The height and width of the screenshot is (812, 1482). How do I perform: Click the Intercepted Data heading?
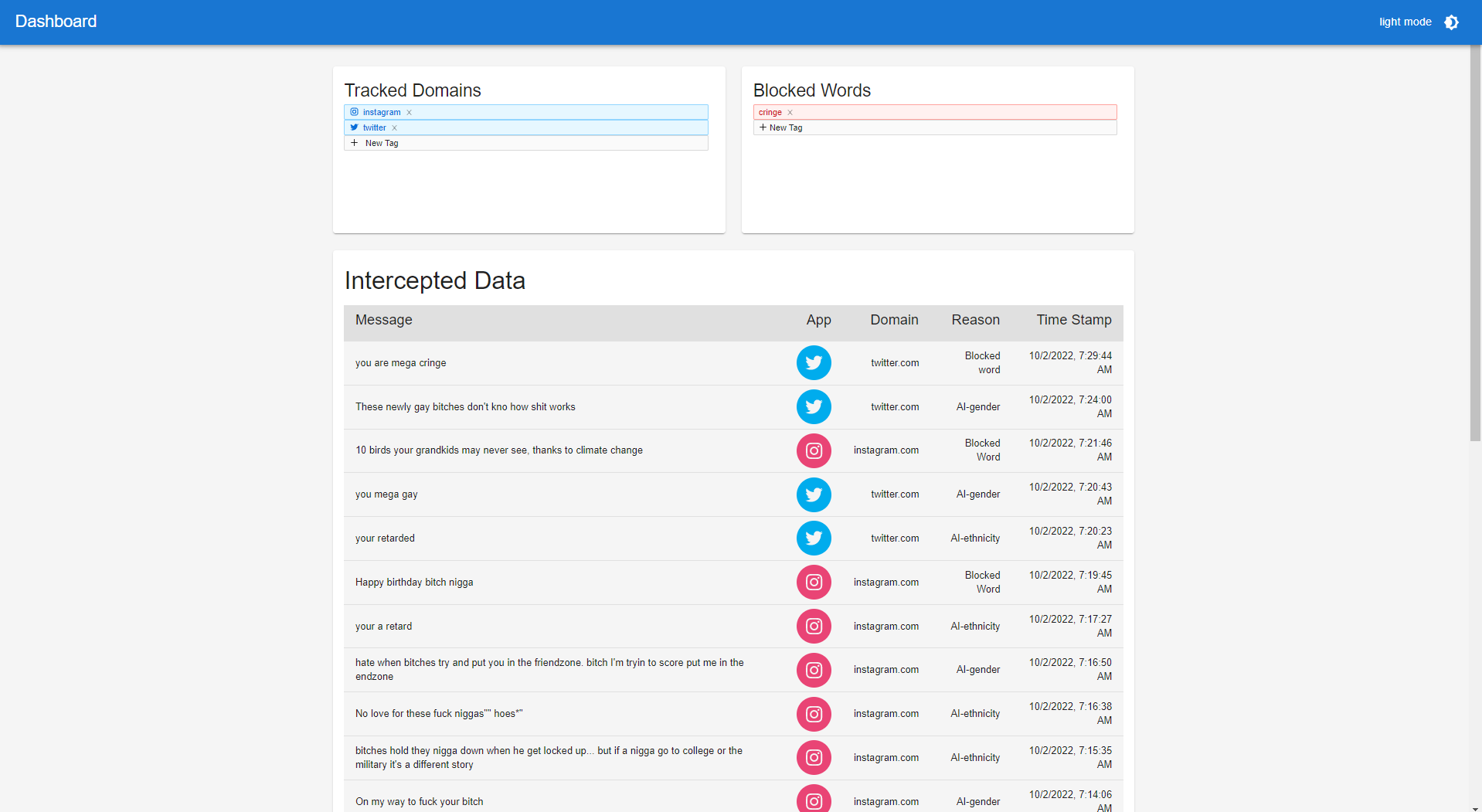[435, 280]
